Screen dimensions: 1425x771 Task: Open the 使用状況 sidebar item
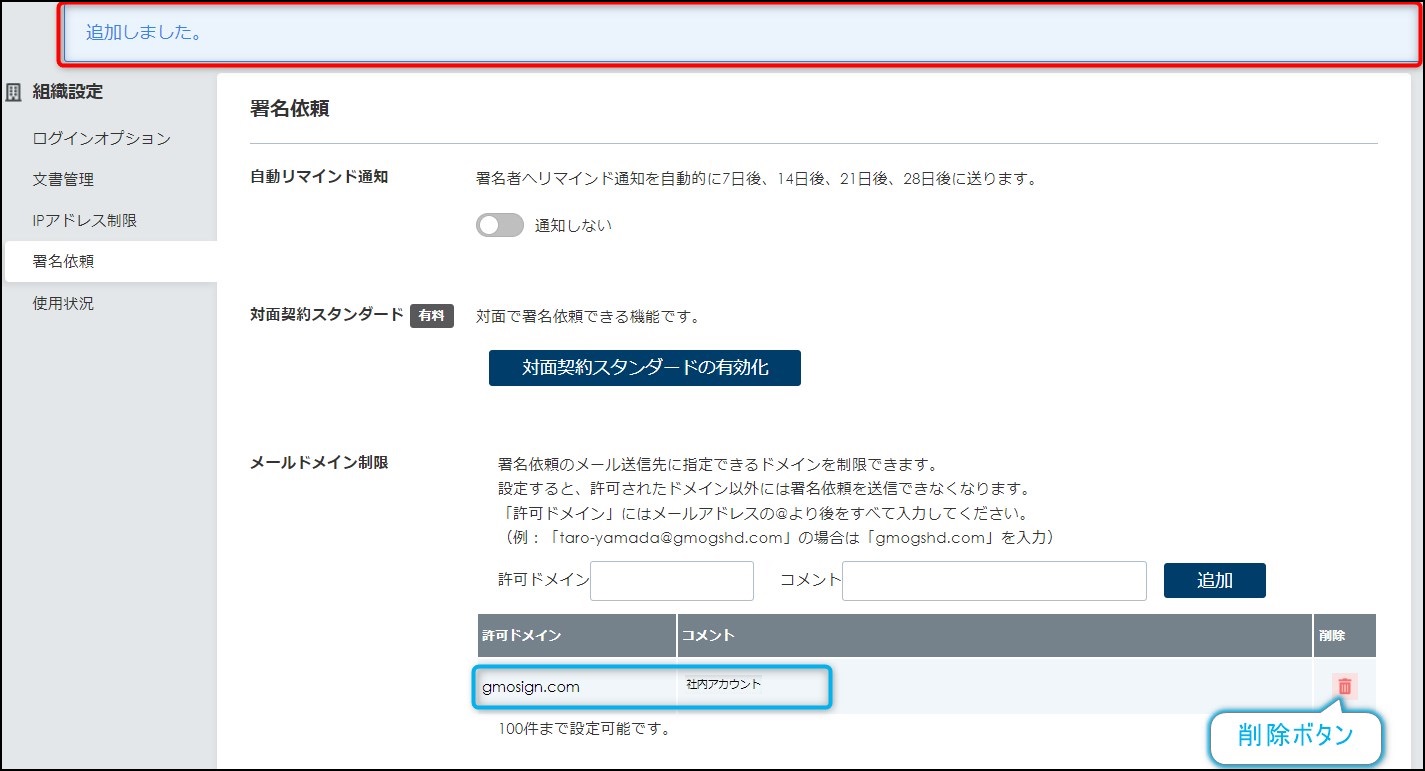click(63, 303)
